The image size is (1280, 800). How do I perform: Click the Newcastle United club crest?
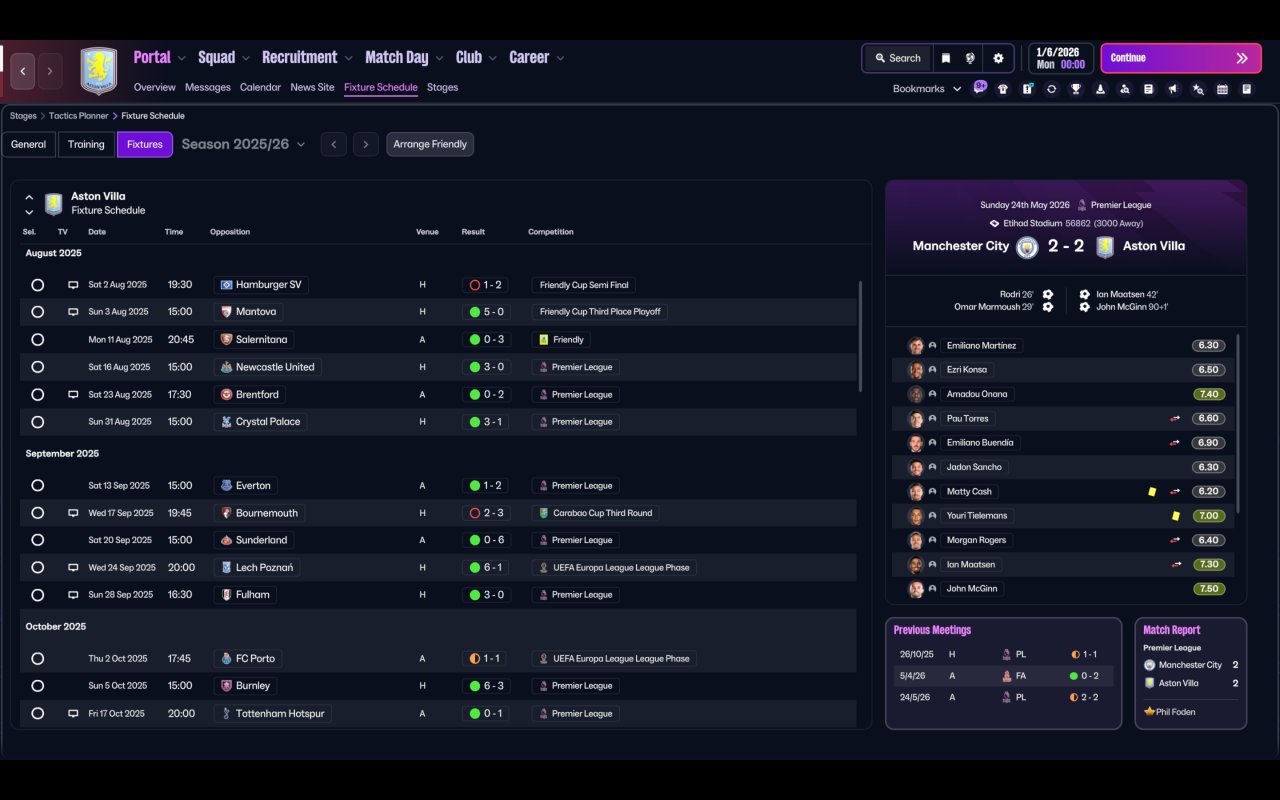point(226,367)
